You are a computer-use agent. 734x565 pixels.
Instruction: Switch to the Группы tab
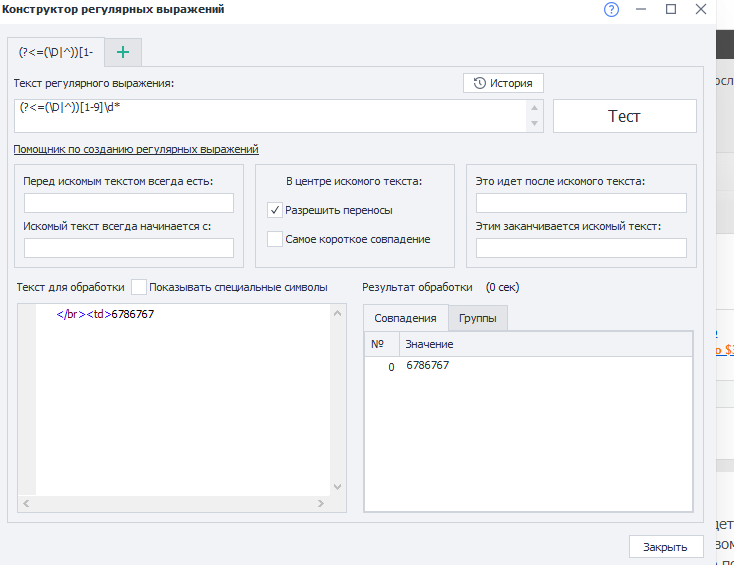(477, 318)
